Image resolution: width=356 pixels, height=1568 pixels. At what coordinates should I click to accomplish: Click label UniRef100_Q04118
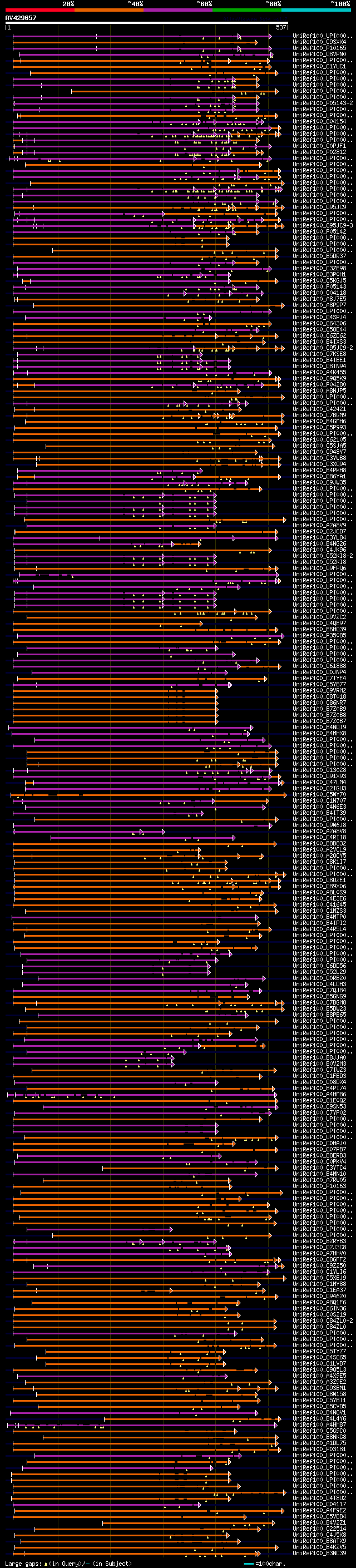click(x=319, y=293)
